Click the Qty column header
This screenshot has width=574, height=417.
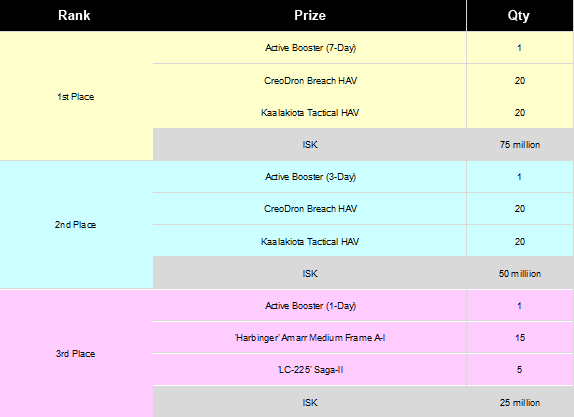(x=520, y=15)
